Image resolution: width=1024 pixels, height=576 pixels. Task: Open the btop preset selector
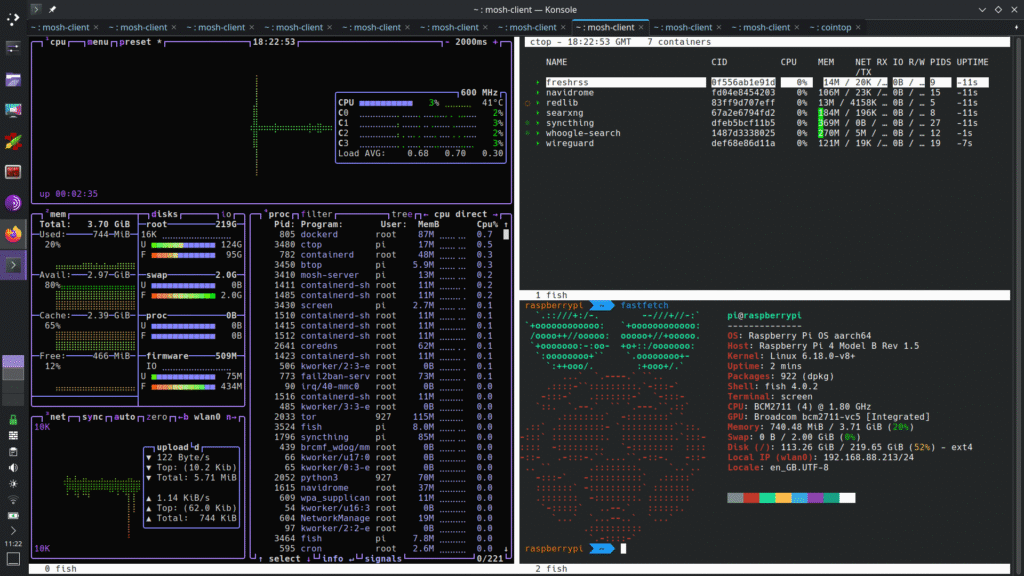point(136,42)
